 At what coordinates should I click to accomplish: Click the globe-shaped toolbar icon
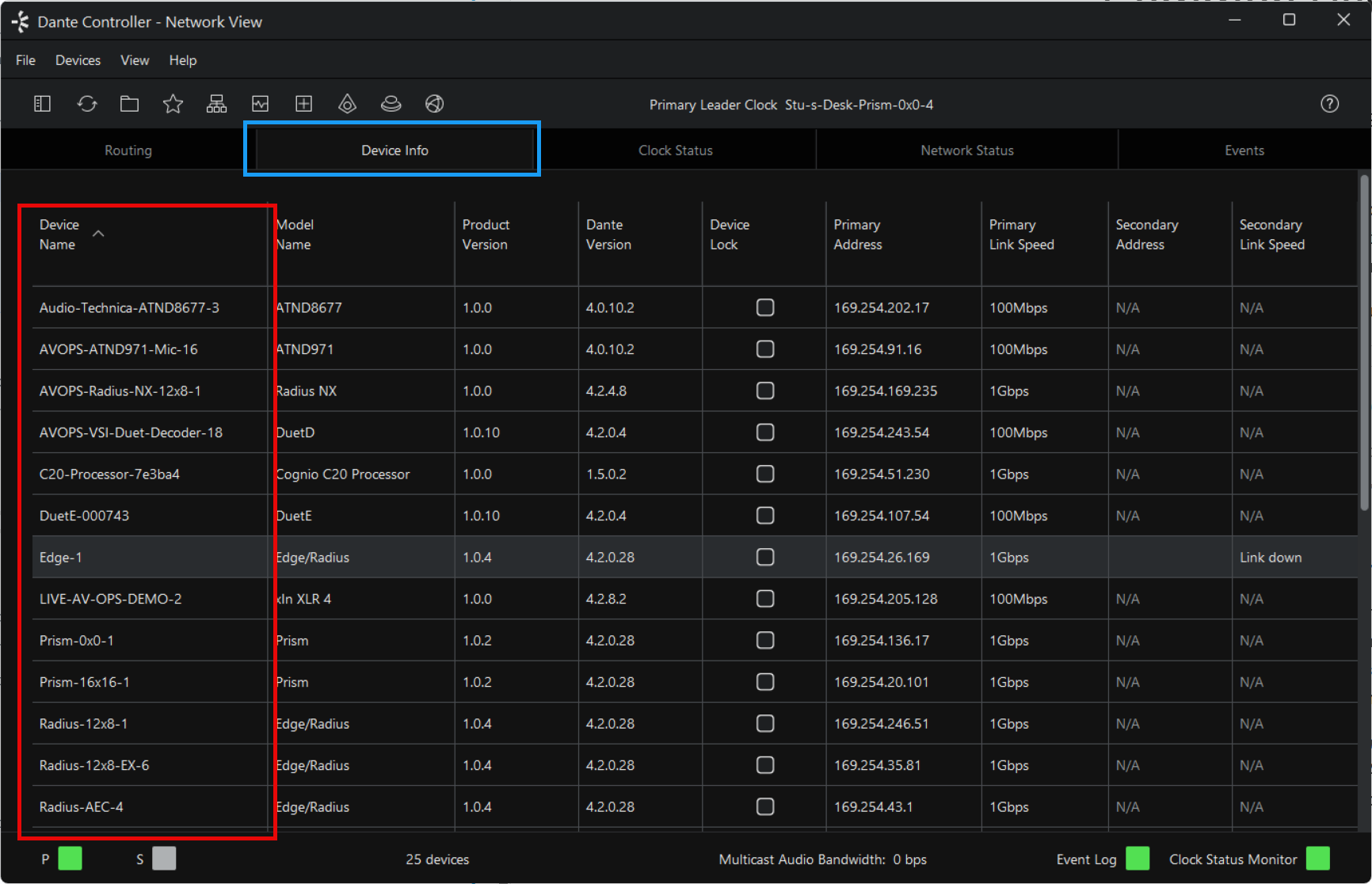[434, 104]
